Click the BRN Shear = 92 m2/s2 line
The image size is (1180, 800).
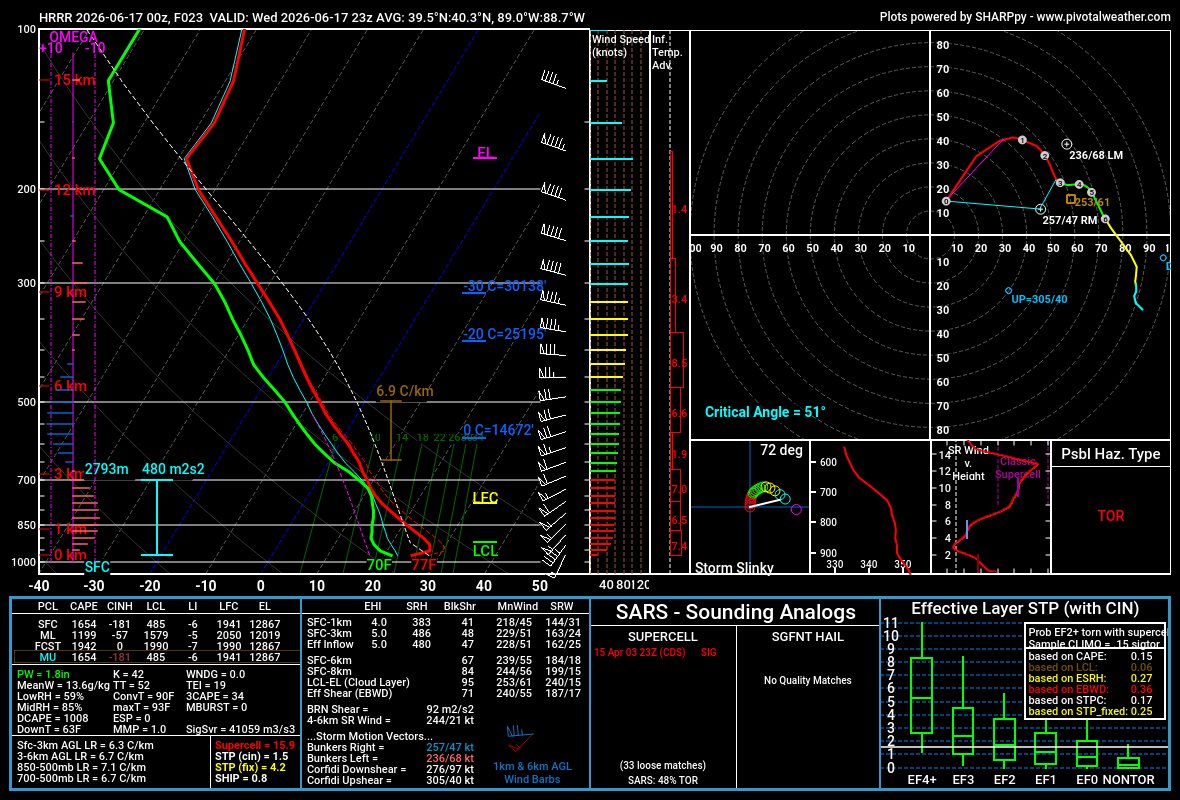(391, 709)
